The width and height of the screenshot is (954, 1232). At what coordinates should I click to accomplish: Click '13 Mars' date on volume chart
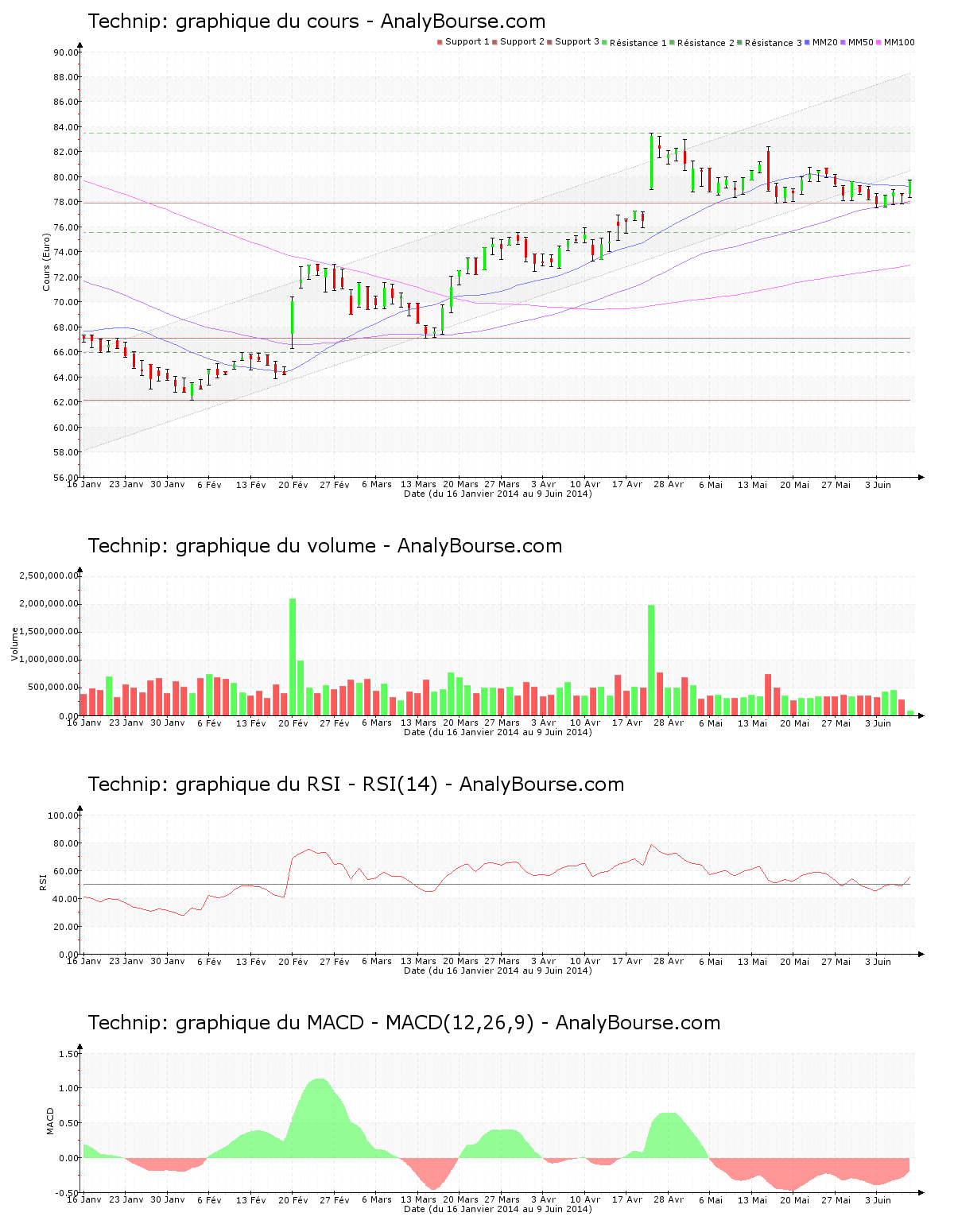(x=418, y=723)
